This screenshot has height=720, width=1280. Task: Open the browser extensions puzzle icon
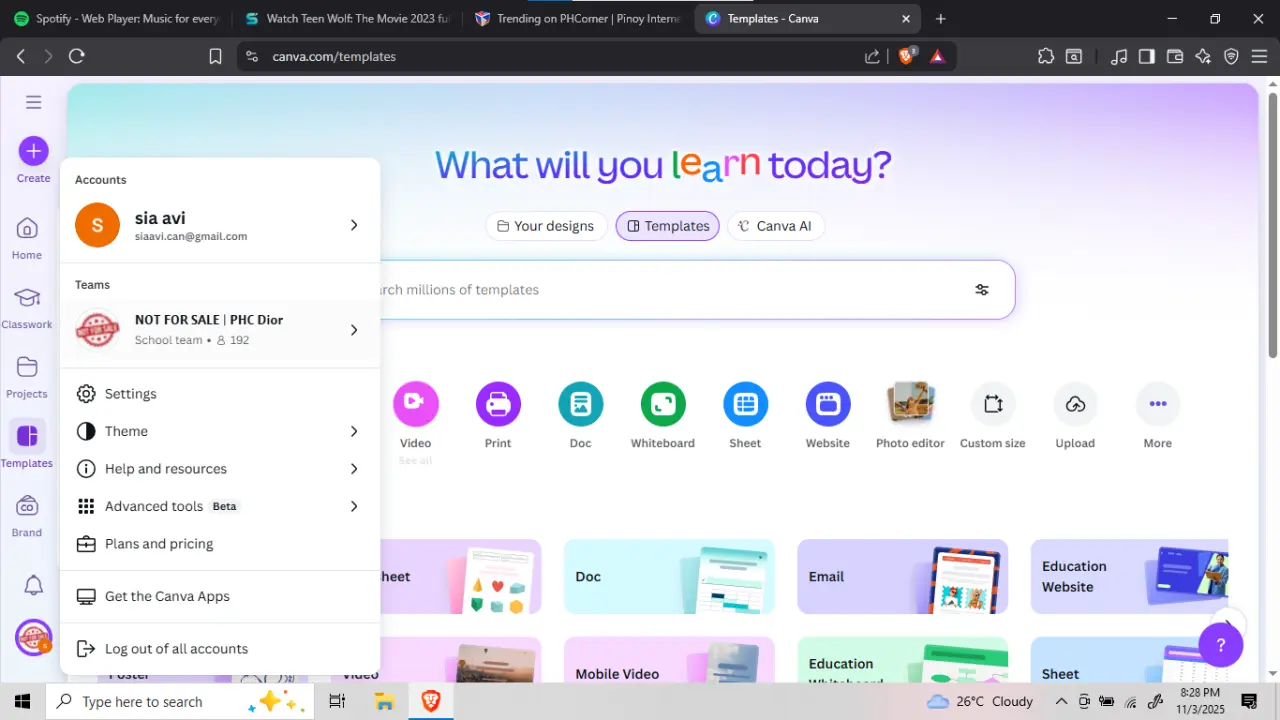coord(1046,57)
